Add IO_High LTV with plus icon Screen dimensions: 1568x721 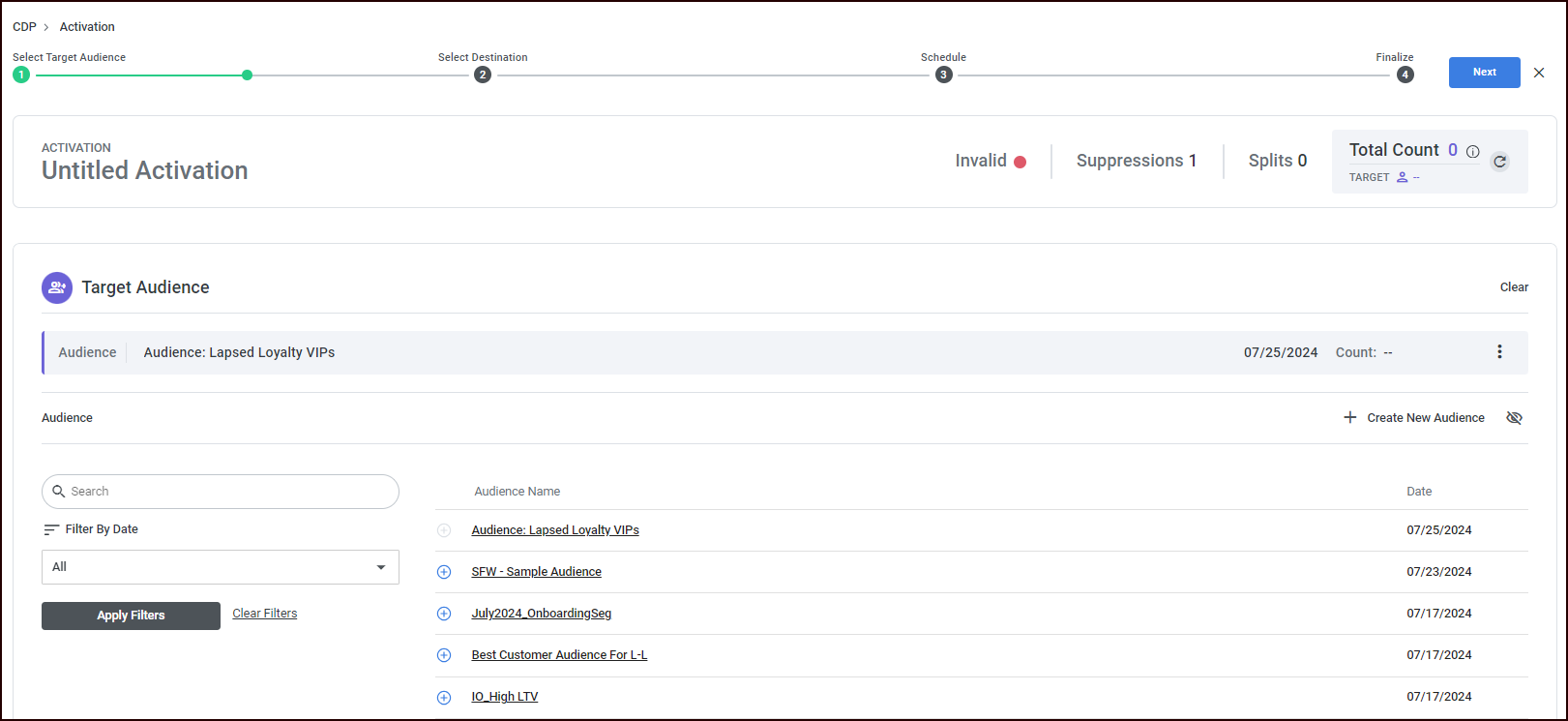[x=444, y=697]
